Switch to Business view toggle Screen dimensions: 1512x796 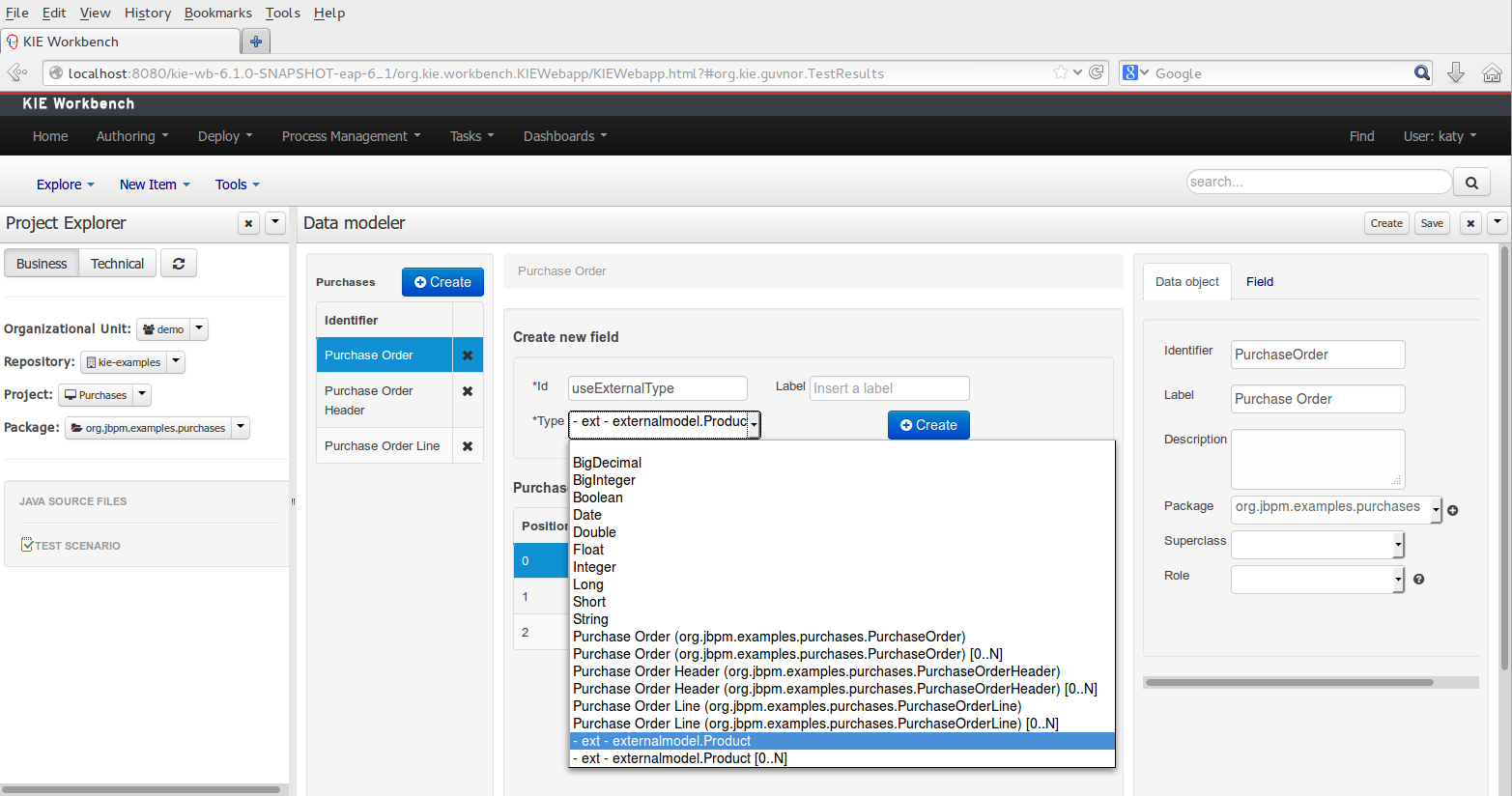pyautogui.click(x=42, y=264)
